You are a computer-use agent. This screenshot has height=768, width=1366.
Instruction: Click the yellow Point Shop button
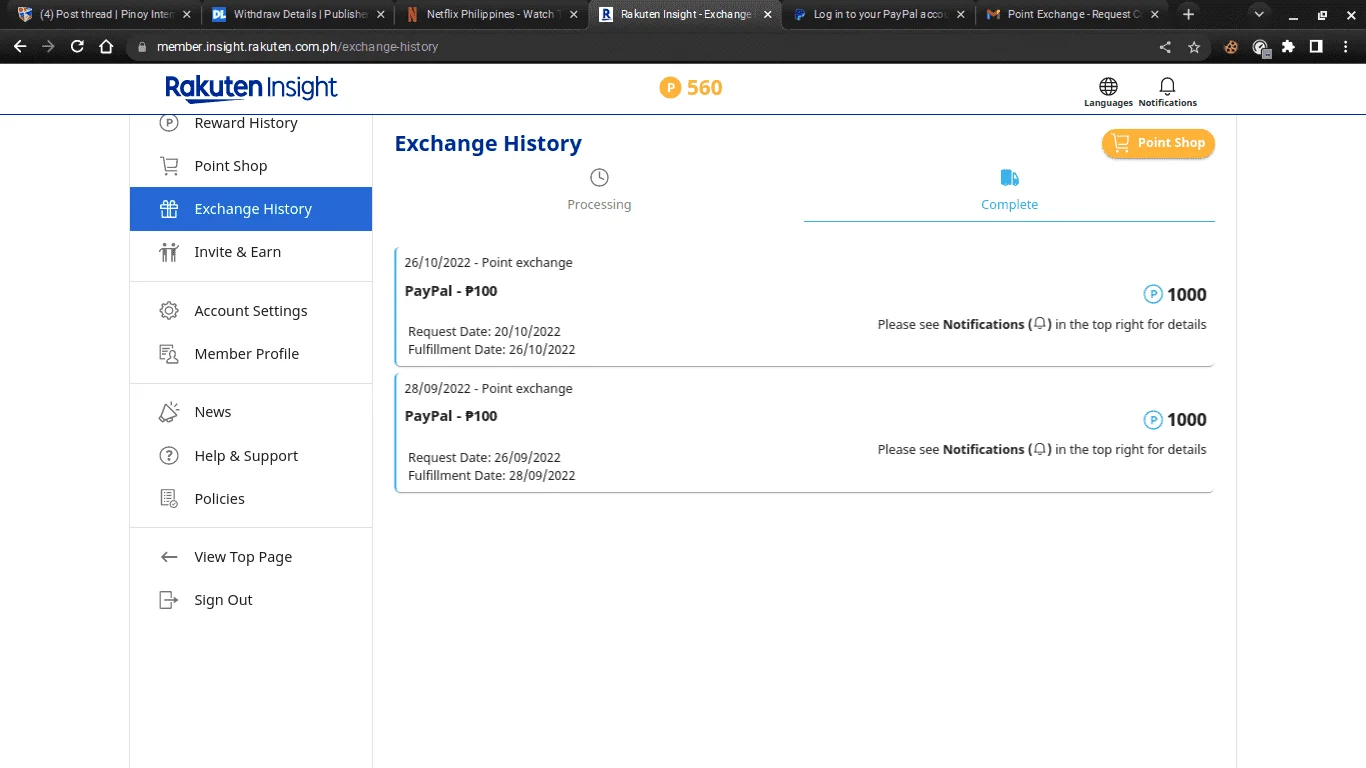(x=1158, y=143)
